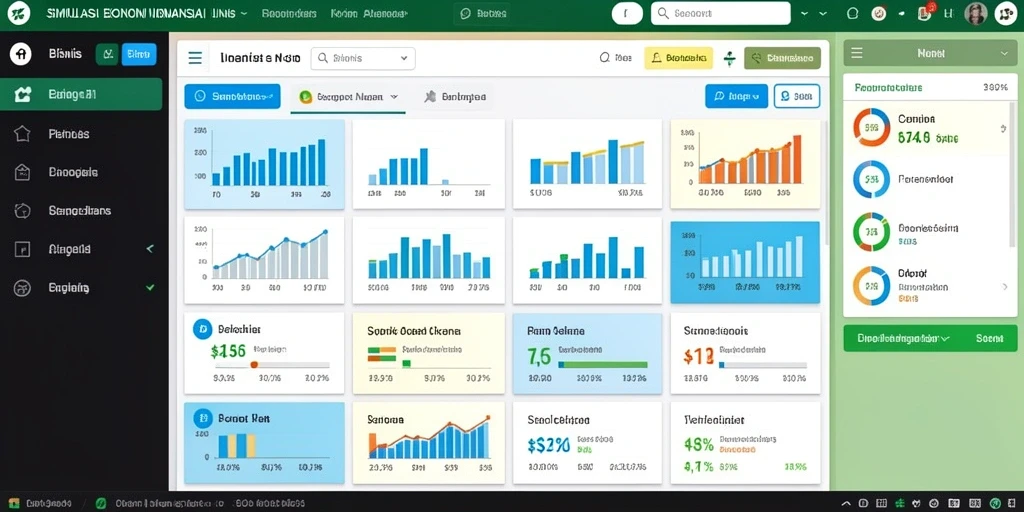Switch to the Benimpes tab with pin icon
This screenshot has width=1024, height=512.
455,97
